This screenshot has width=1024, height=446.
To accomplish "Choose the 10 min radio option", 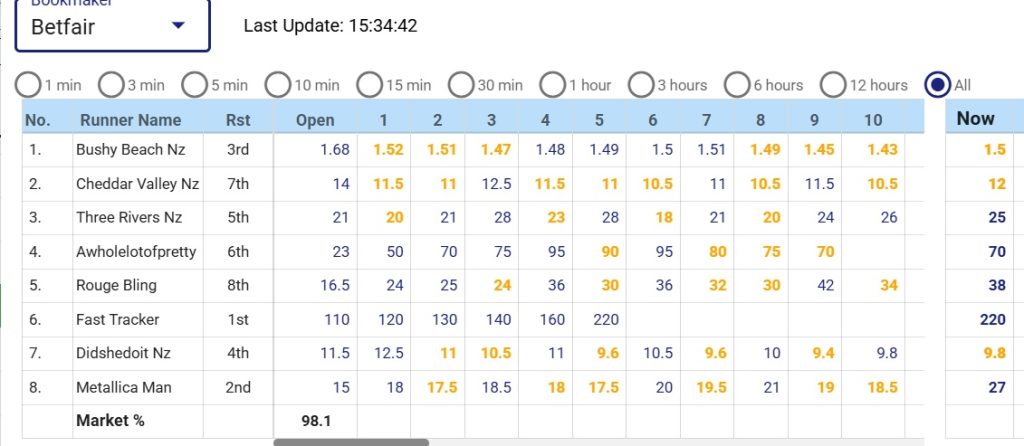I will click(x=278, y=85).
